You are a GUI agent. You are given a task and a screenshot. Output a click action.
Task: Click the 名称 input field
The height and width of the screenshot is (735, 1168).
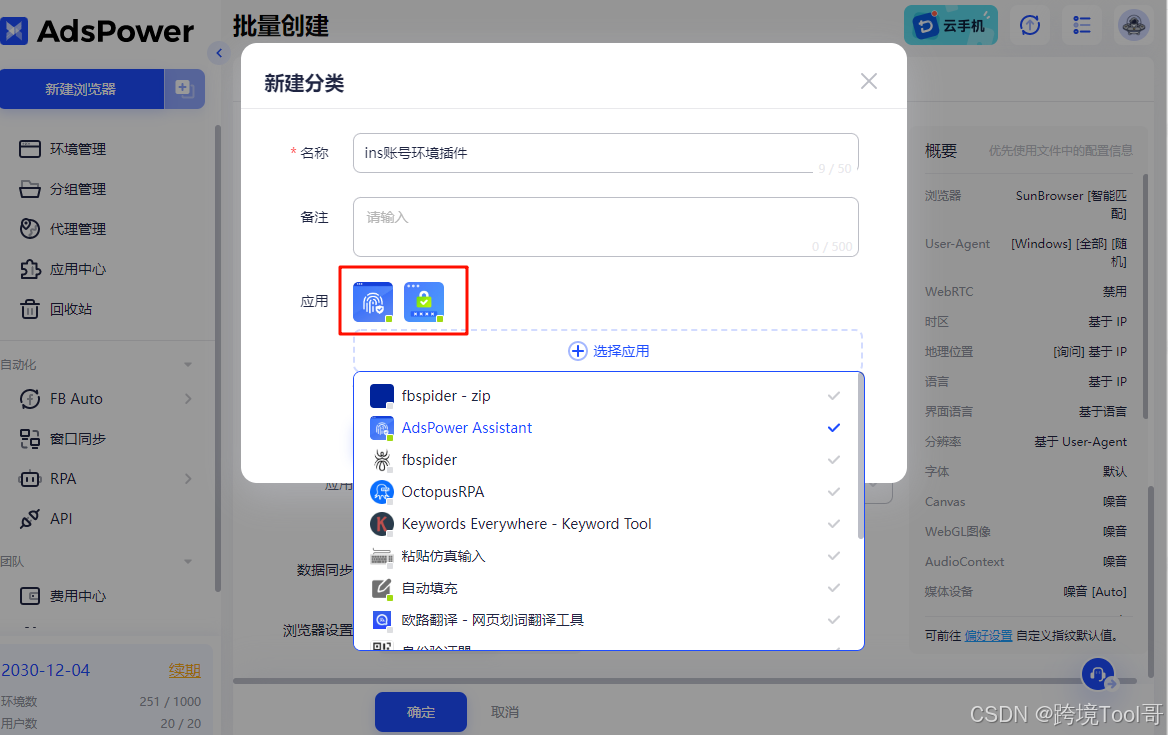pos(606,153)
